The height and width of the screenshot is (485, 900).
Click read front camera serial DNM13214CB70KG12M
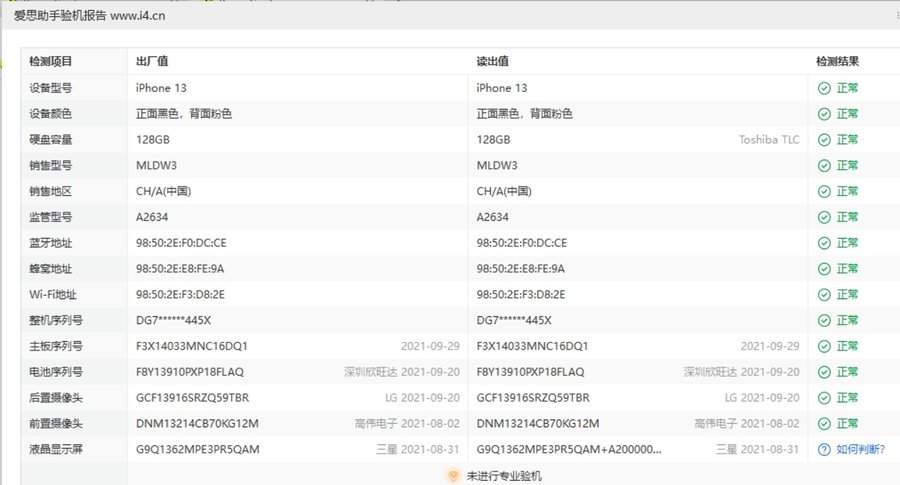pos(538,424)
